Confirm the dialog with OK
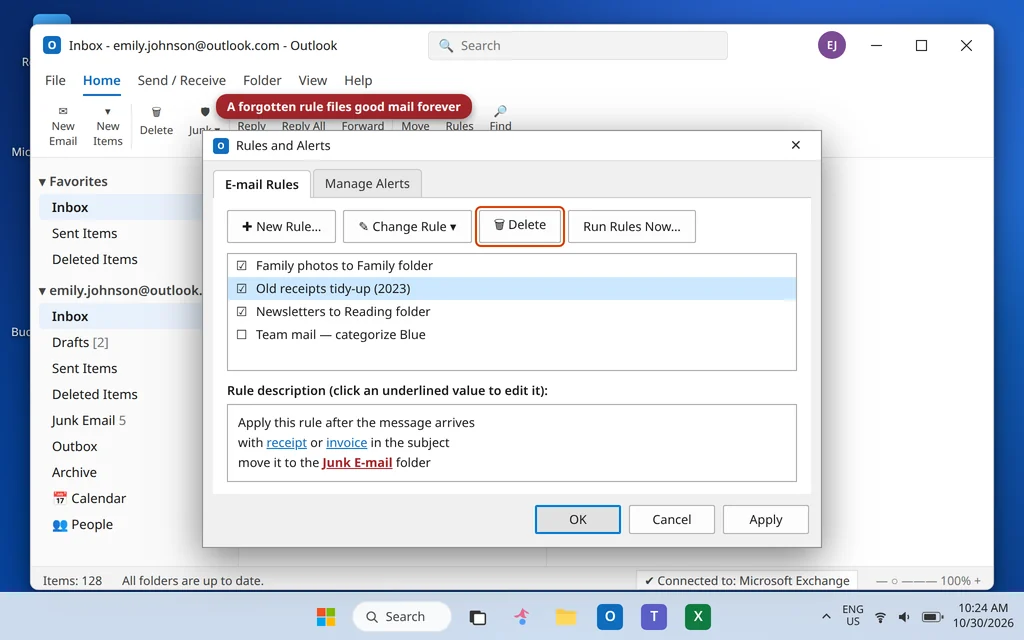Image resolution: width=1024 pixels, height=640 pixels. [x=578, y=519]
